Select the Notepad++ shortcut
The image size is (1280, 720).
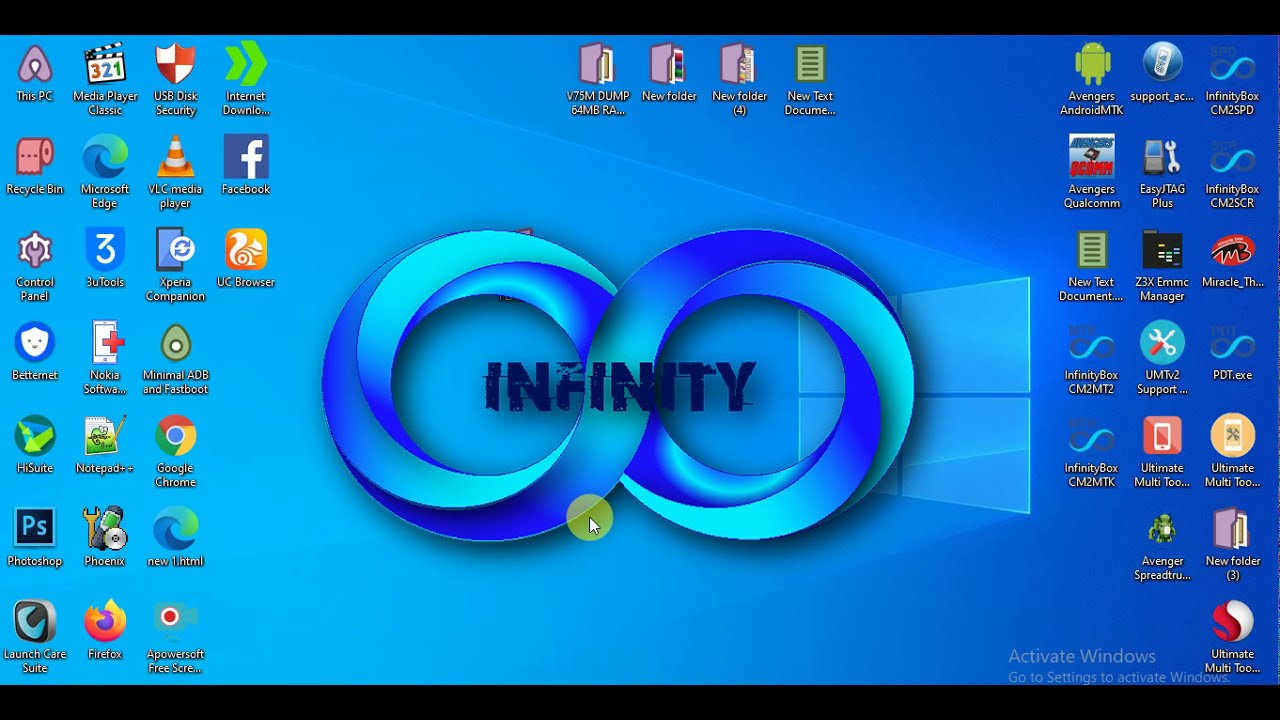[105, 445]
